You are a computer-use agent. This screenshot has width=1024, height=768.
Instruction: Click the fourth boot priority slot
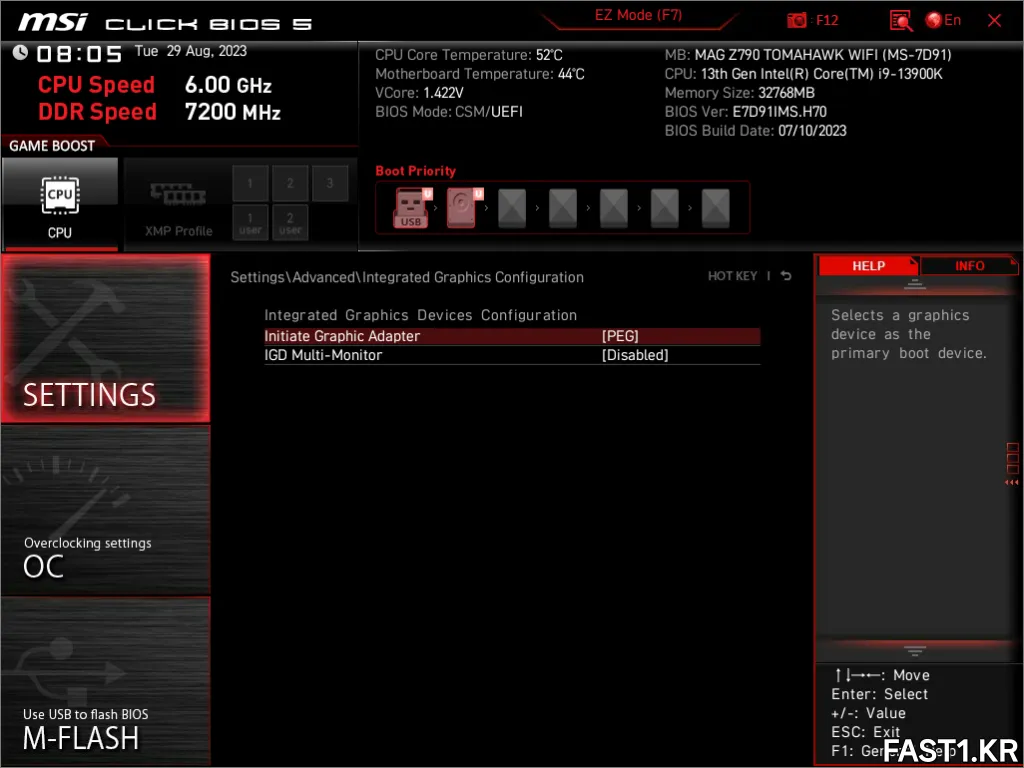click(563, 208)
